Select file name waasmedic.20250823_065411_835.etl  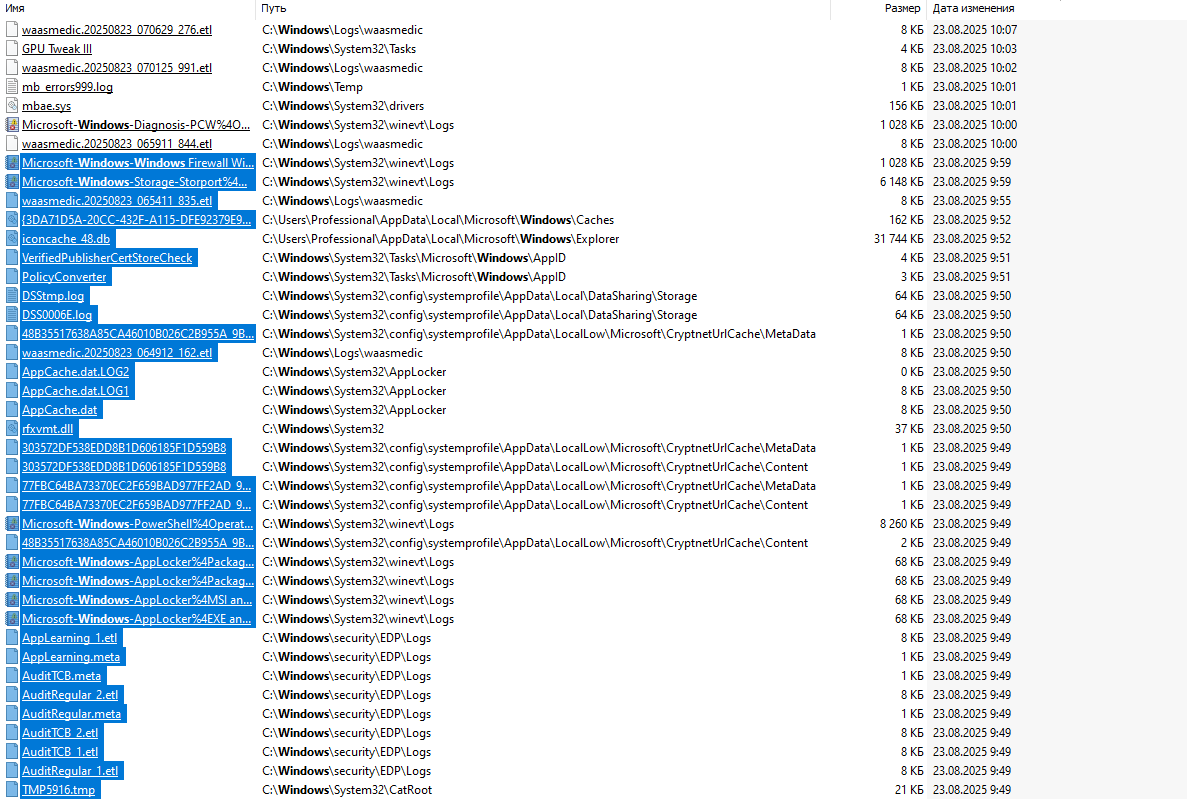click(x=117, y=201)
